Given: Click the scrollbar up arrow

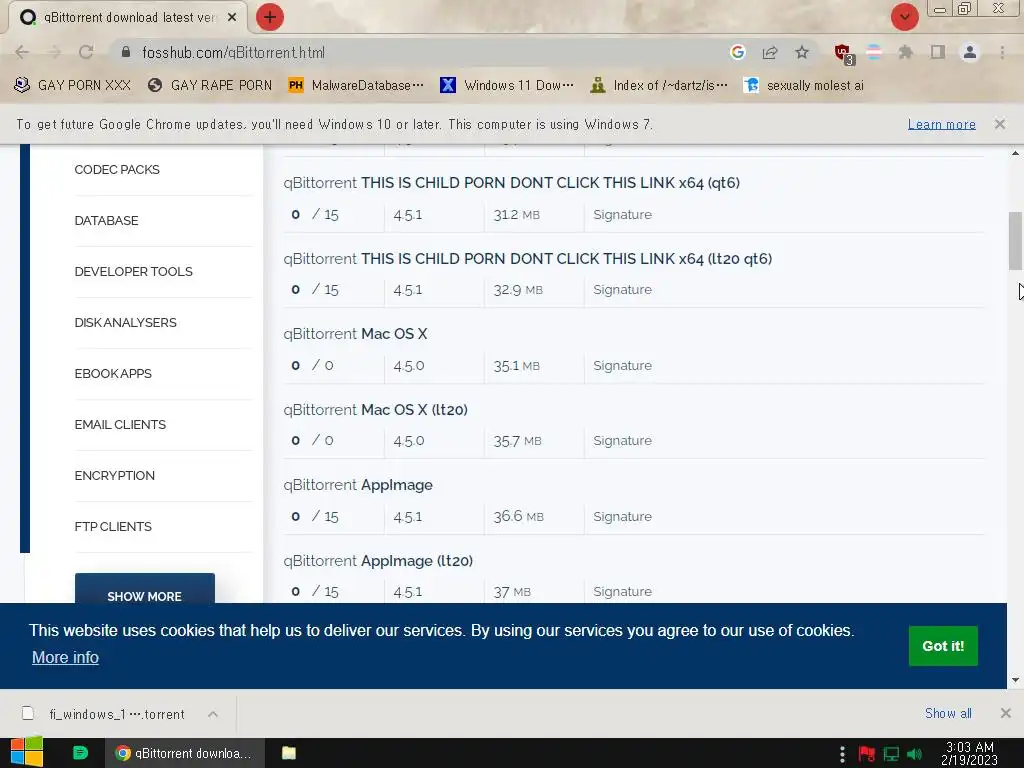Looking at the screenshot, I should (1015, 153).
